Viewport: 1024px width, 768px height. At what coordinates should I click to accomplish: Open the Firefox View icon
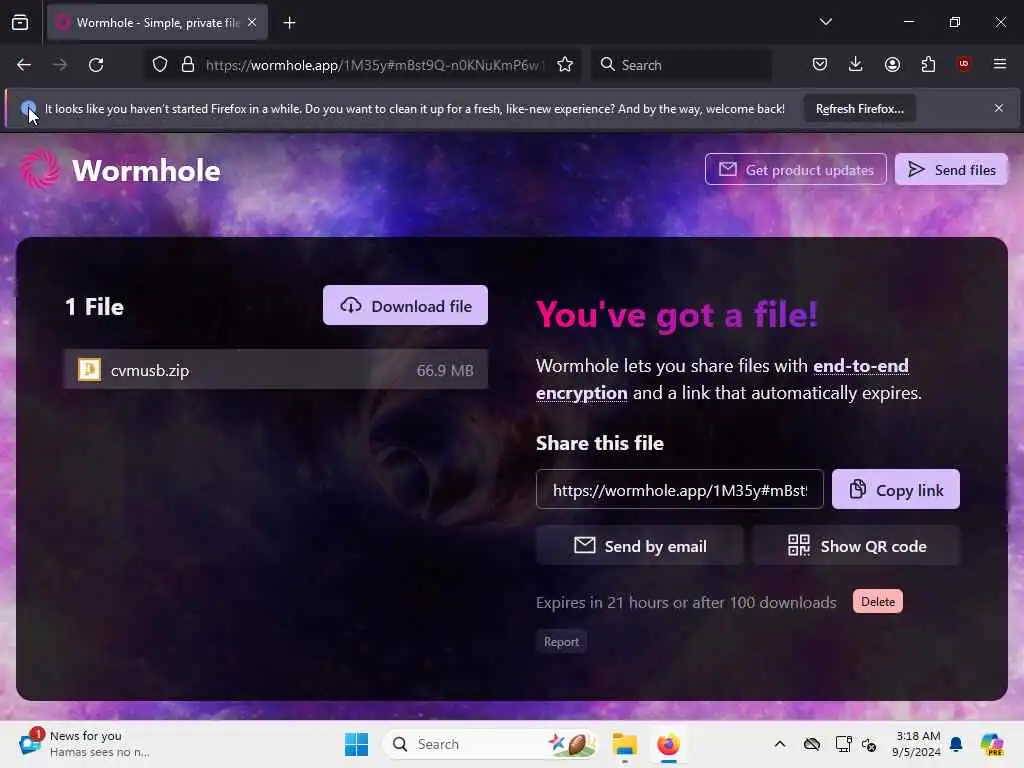pos(20,23)
